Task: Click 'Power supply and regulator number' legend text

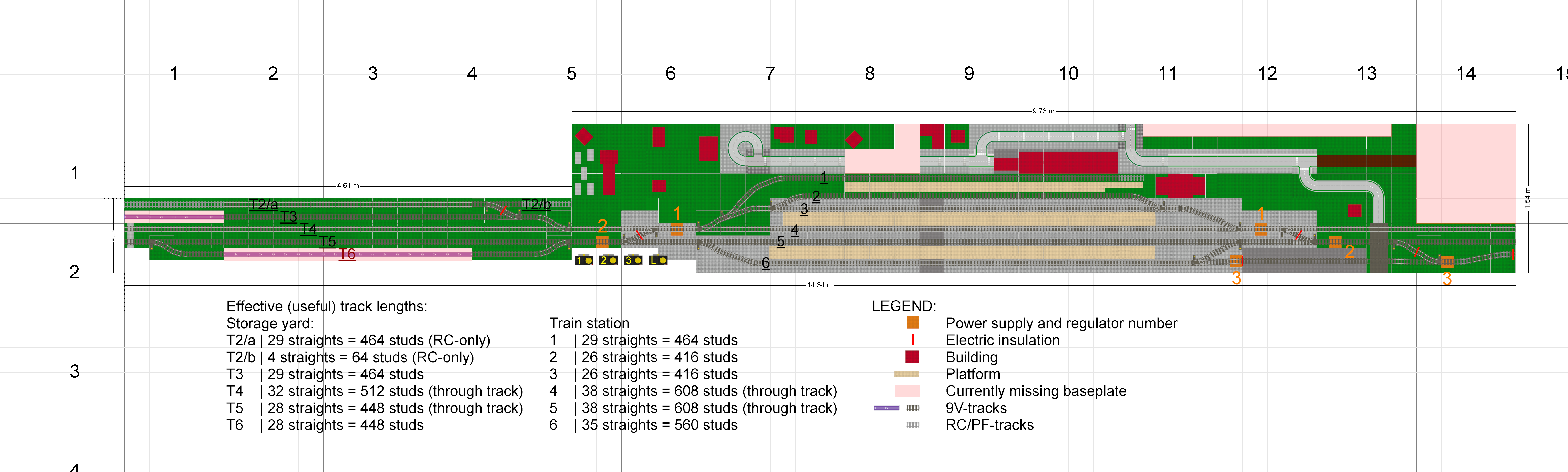Action: click(x=1062, y=324)
